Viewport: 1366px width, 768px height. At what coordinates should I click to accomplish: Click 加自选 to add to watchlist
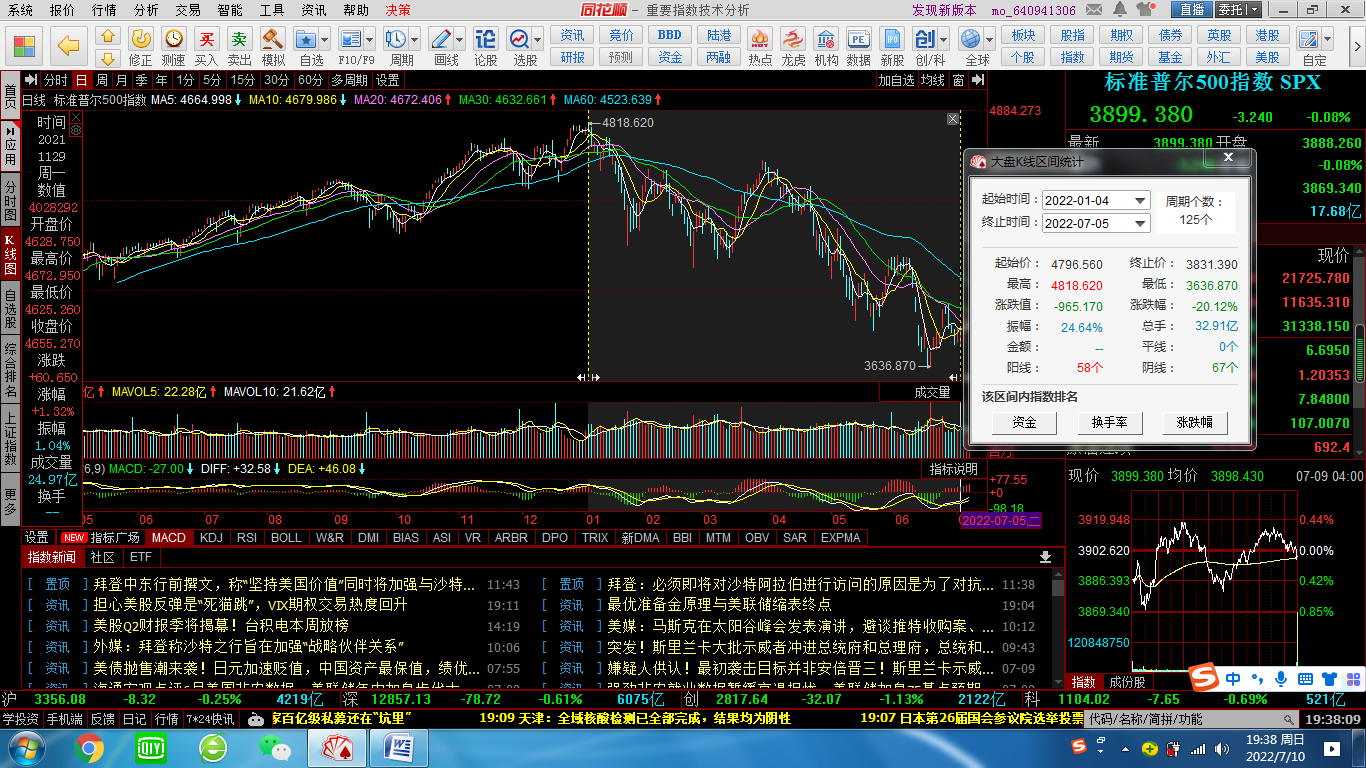click(895, 80)
